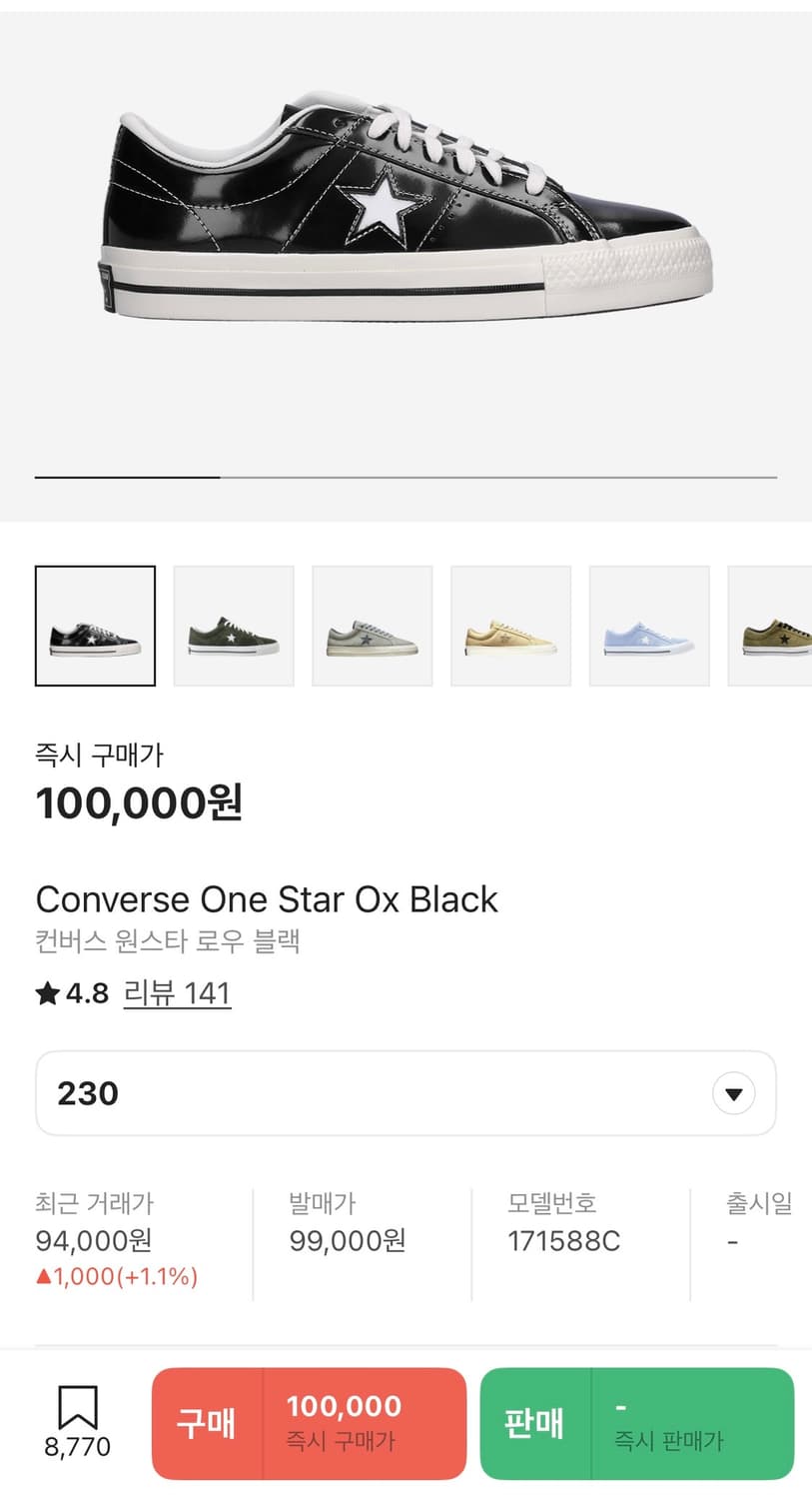Viewport: 812px width, 1499px height.
Task: Click the Converse One Star Ox Black title
Action: pyautogui.click(x=267, y=899)
